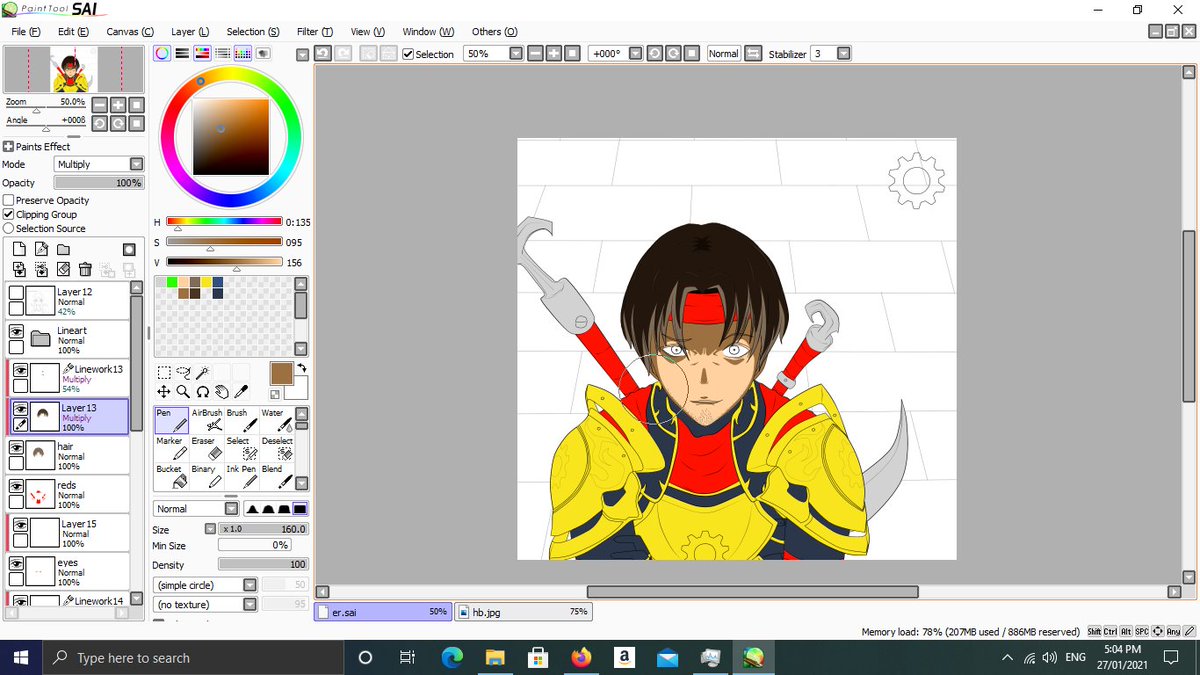Activate the Magic Wand tool

tap(203, 373)
